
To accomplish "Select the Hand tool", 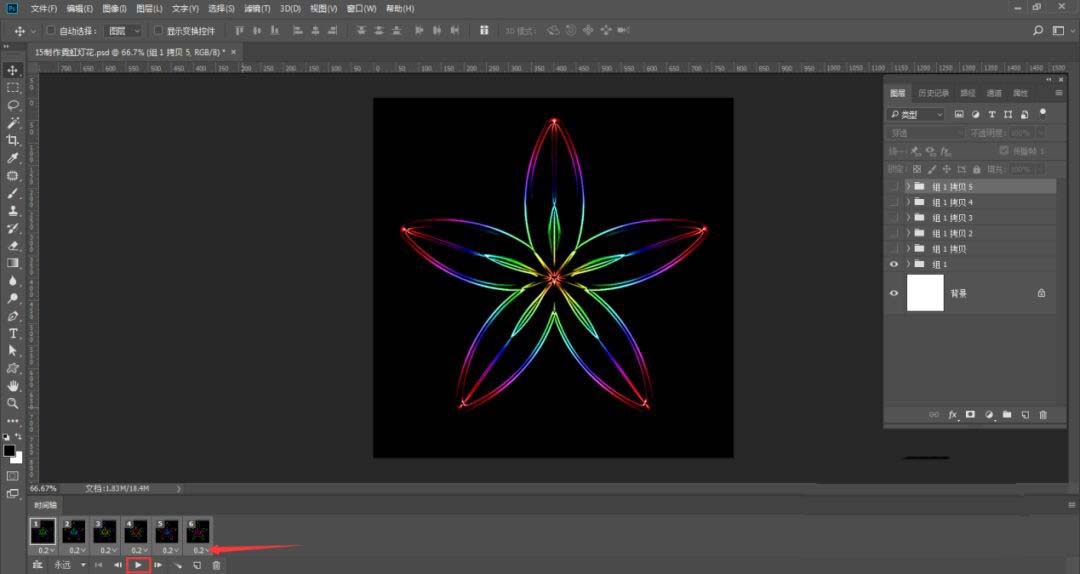I will pyautogui.click(x=12, y=386).
